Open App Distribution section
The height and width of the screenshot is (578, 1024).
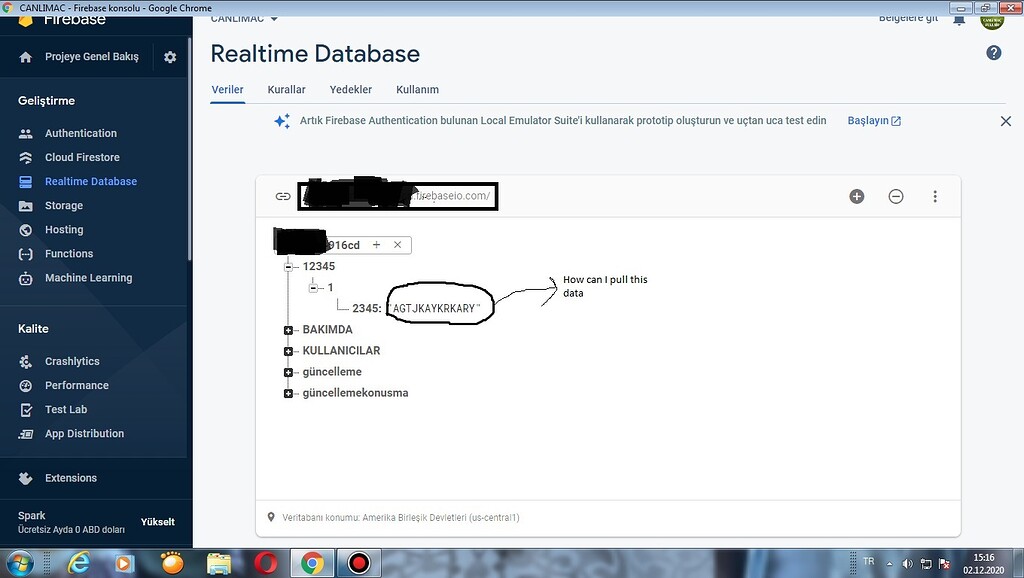click(84, 434)
